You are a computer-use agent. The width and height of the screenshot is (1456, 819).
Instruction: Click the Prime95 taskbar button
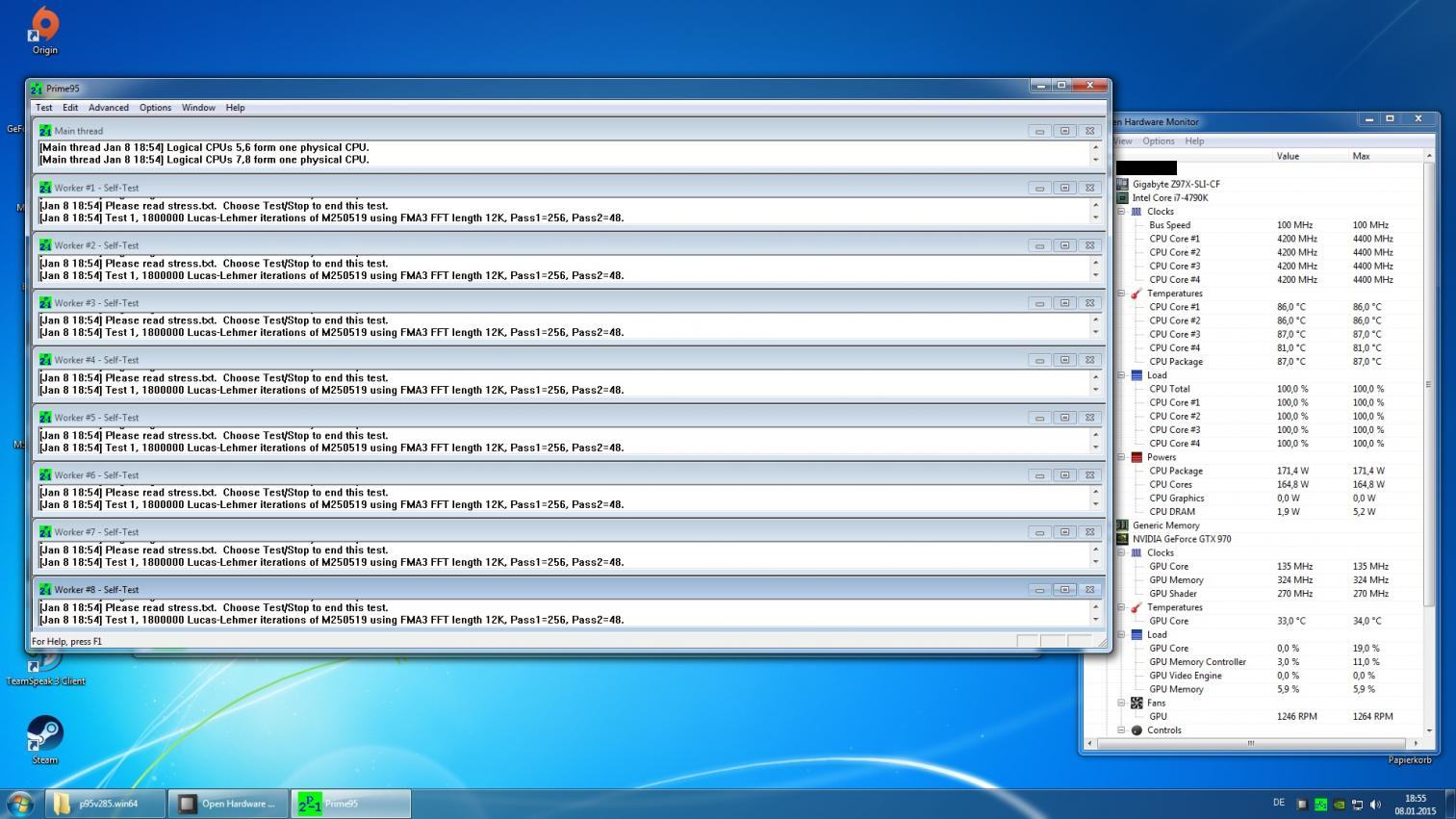(350, 804)
